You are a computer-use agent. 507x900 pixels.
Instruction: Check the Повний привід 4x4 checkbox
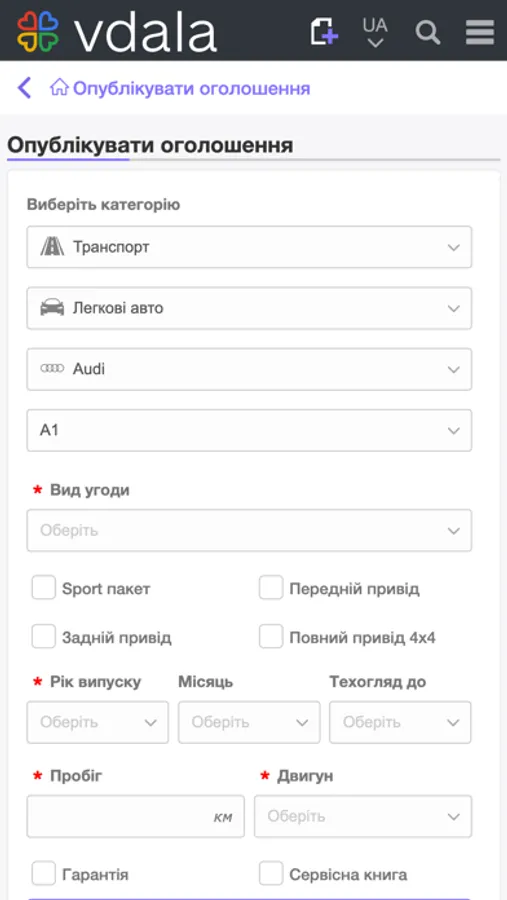coord(271,637)
